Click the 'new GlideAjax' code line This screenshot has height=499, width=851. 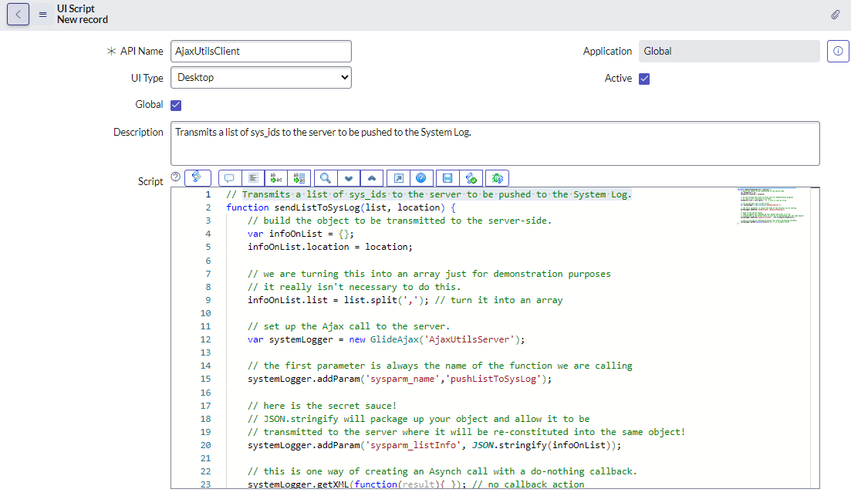[x=386, y=339]
